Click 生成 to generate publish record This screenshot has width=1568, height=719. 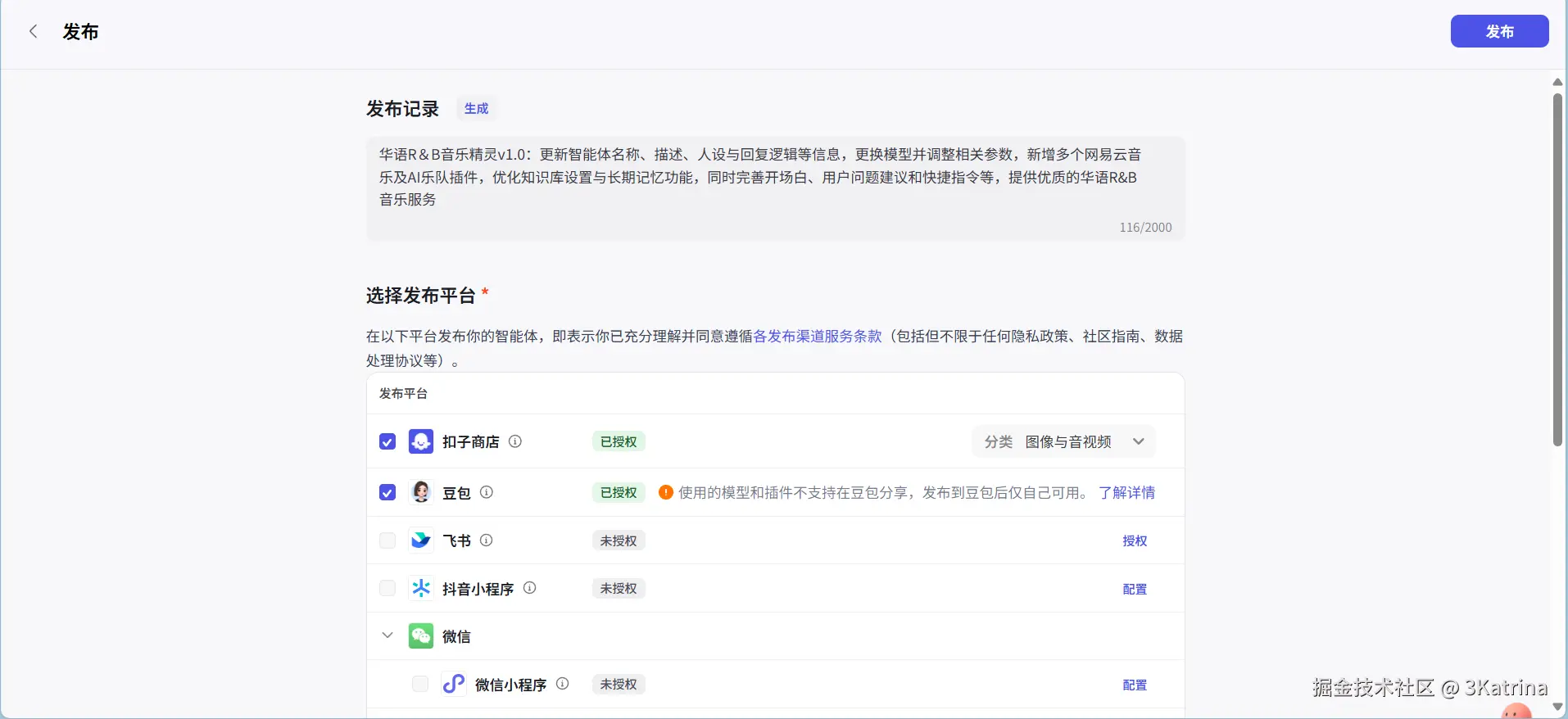click(x=476, y=108)
